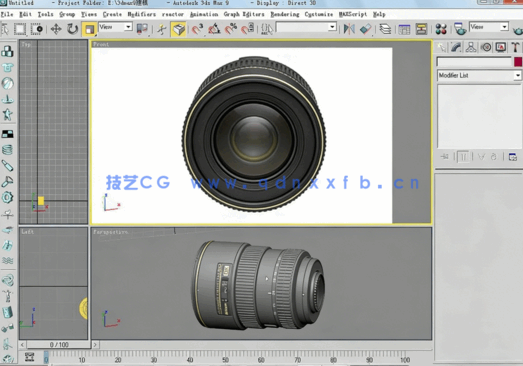Open the Modifiers menu

pos(142,14)
